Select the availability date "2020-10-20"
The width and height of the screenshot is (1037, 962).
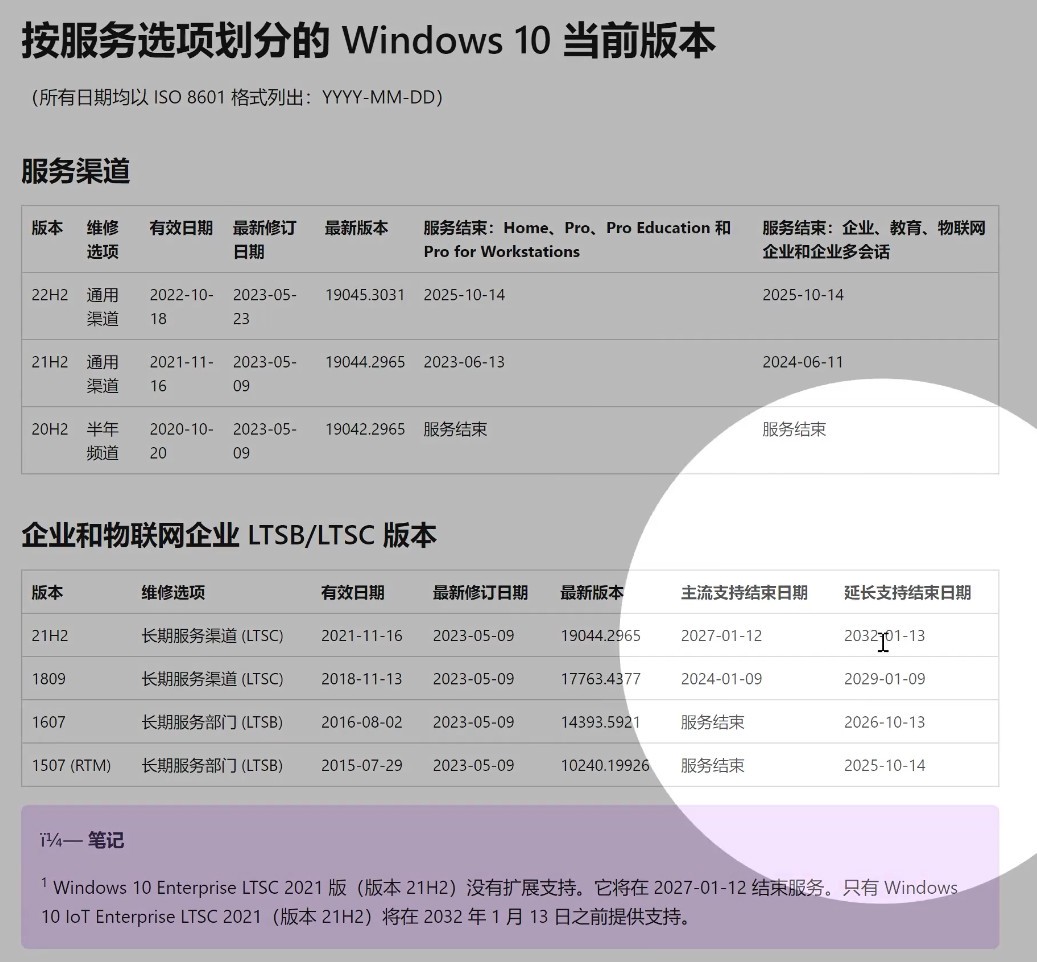coord(181,441)
